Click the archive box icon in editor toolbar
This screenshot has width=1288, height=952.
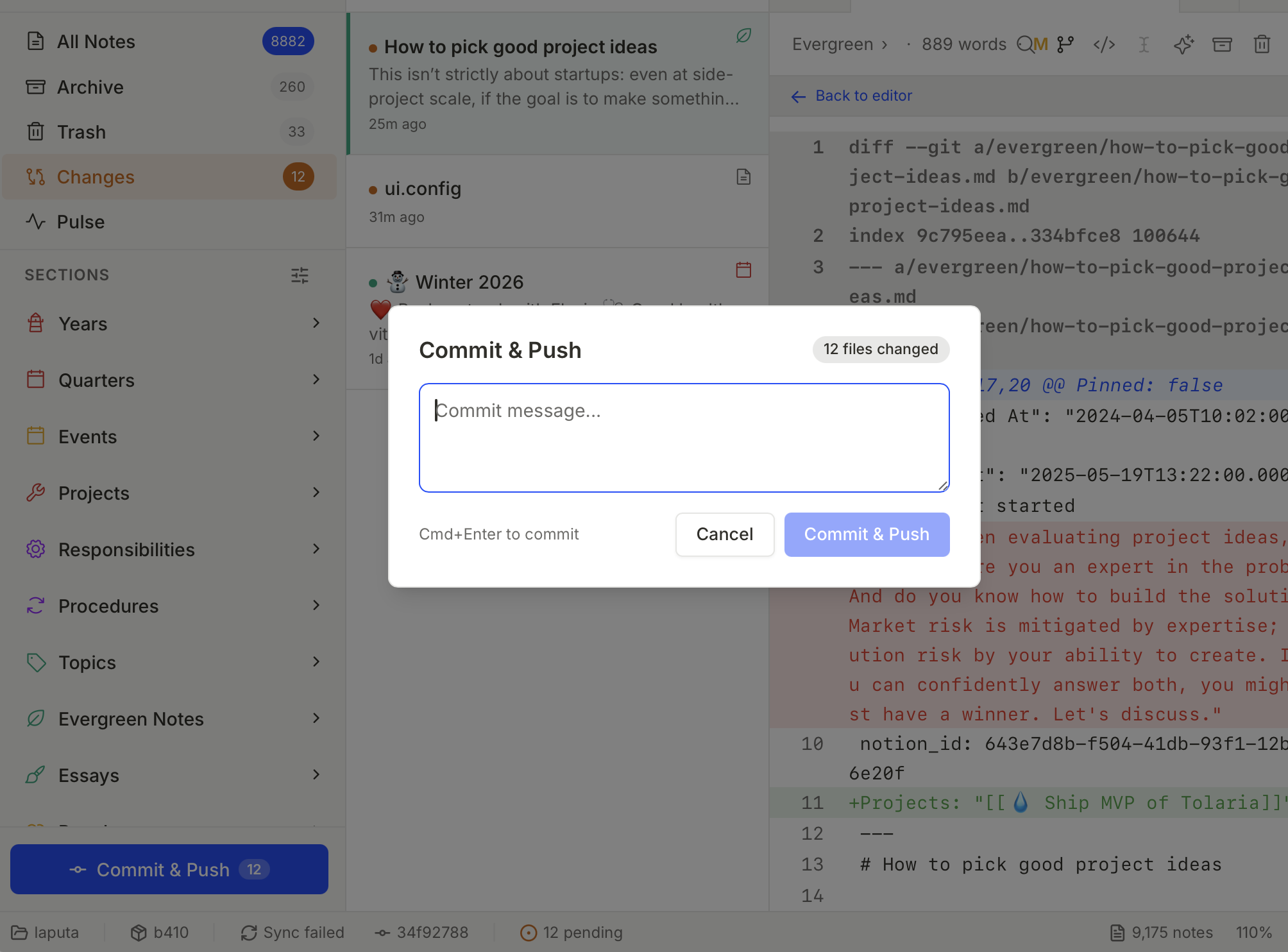(x=1222, y=44)
